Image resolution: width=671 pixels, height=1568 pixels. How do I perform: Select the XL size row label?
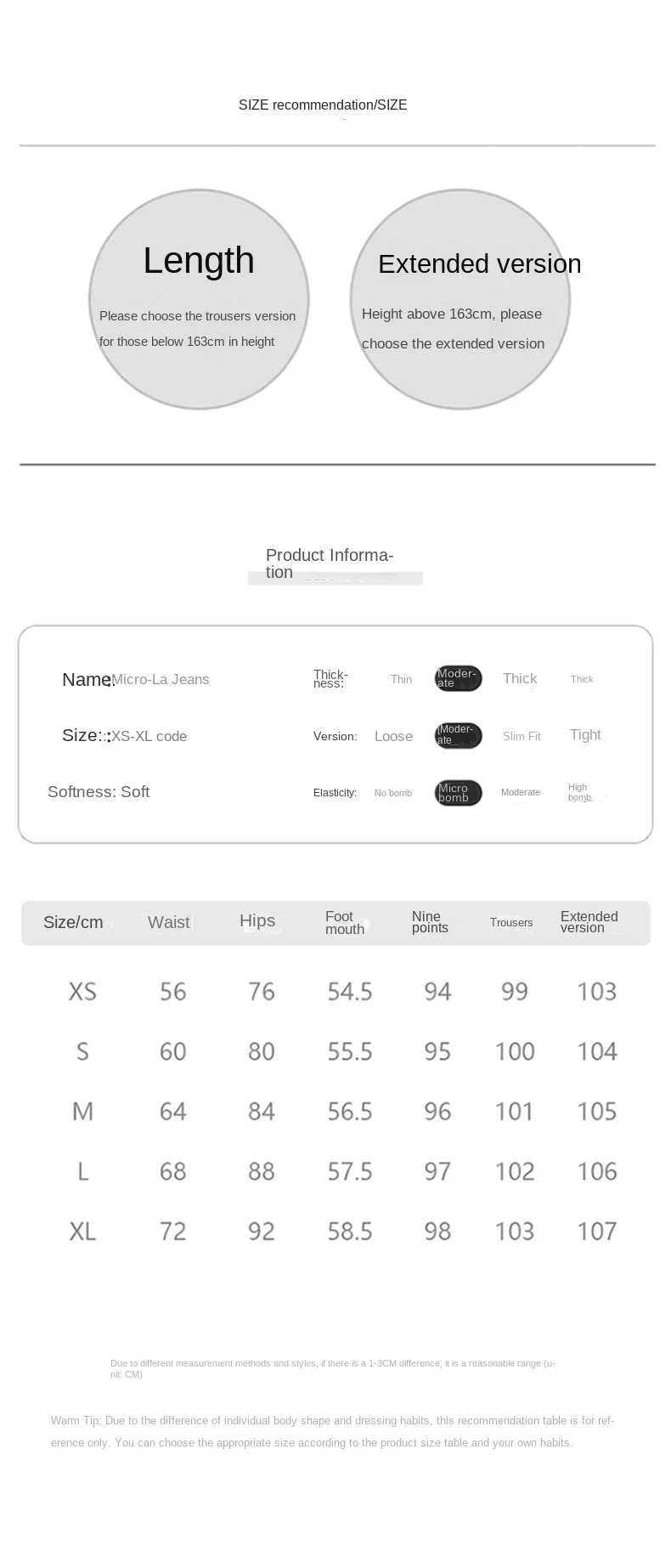coord(82,1231)
